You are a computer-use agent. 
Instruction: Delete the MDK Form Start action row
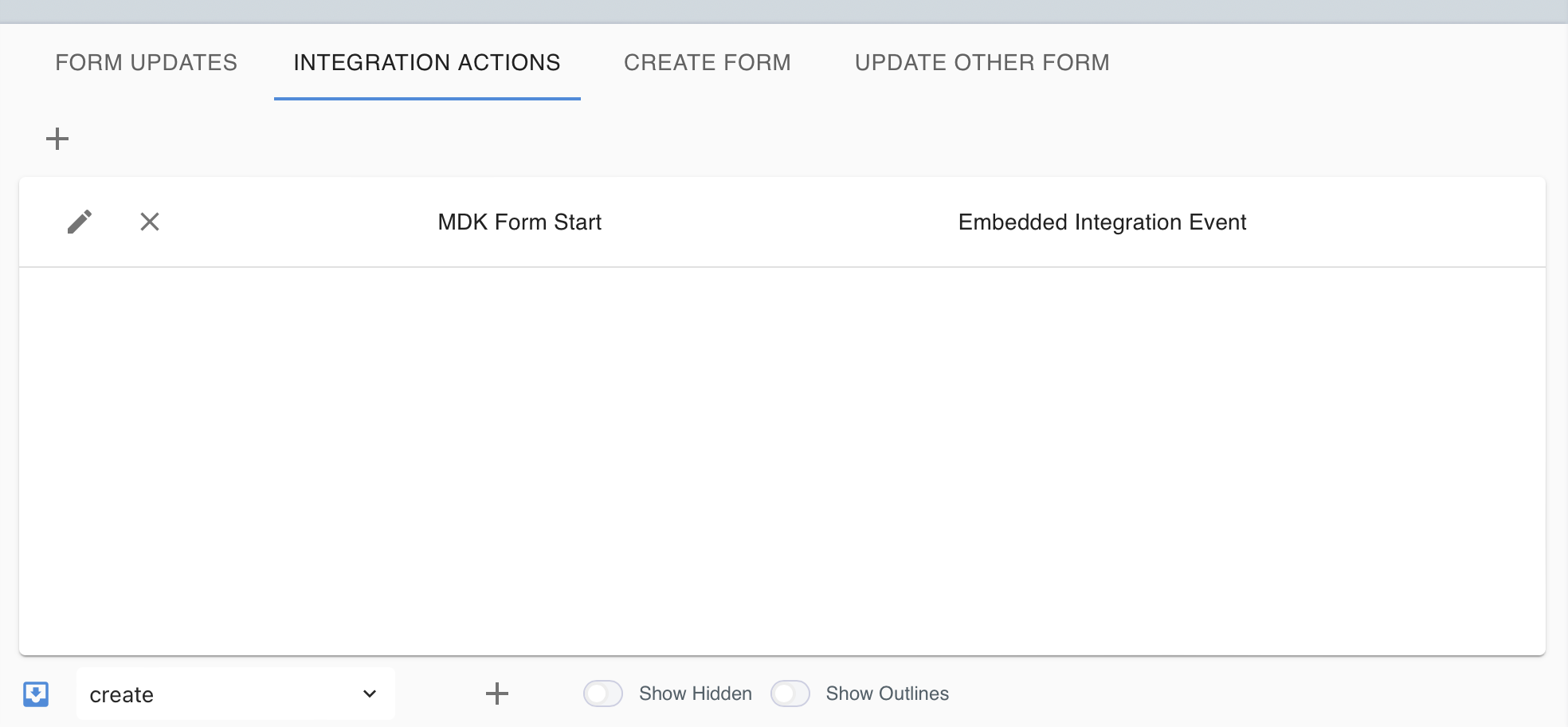point(150,222)
